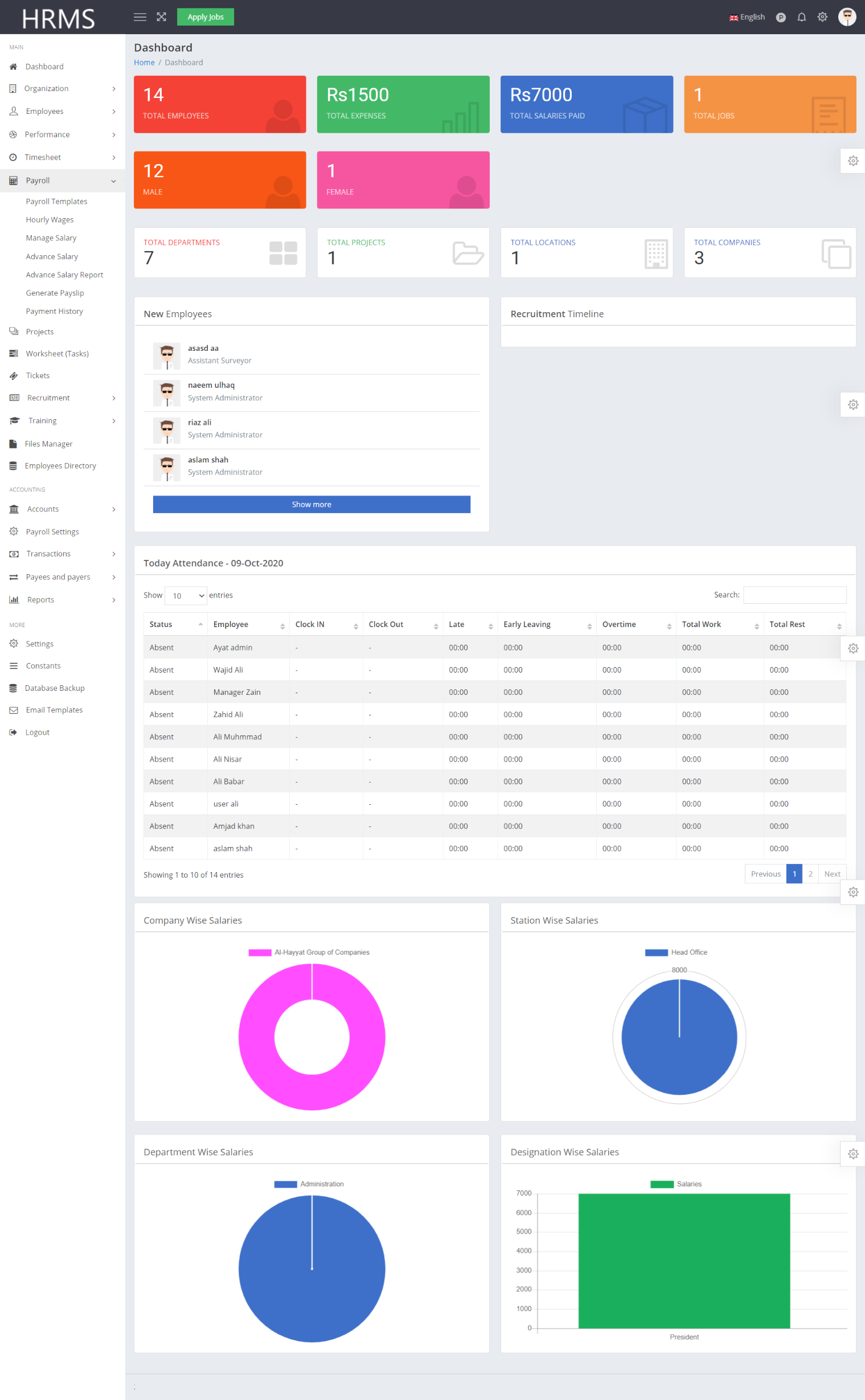Toggle the Salaries legend in bar chart
Screen dimensions: 865x1400
click(675, 1184)
